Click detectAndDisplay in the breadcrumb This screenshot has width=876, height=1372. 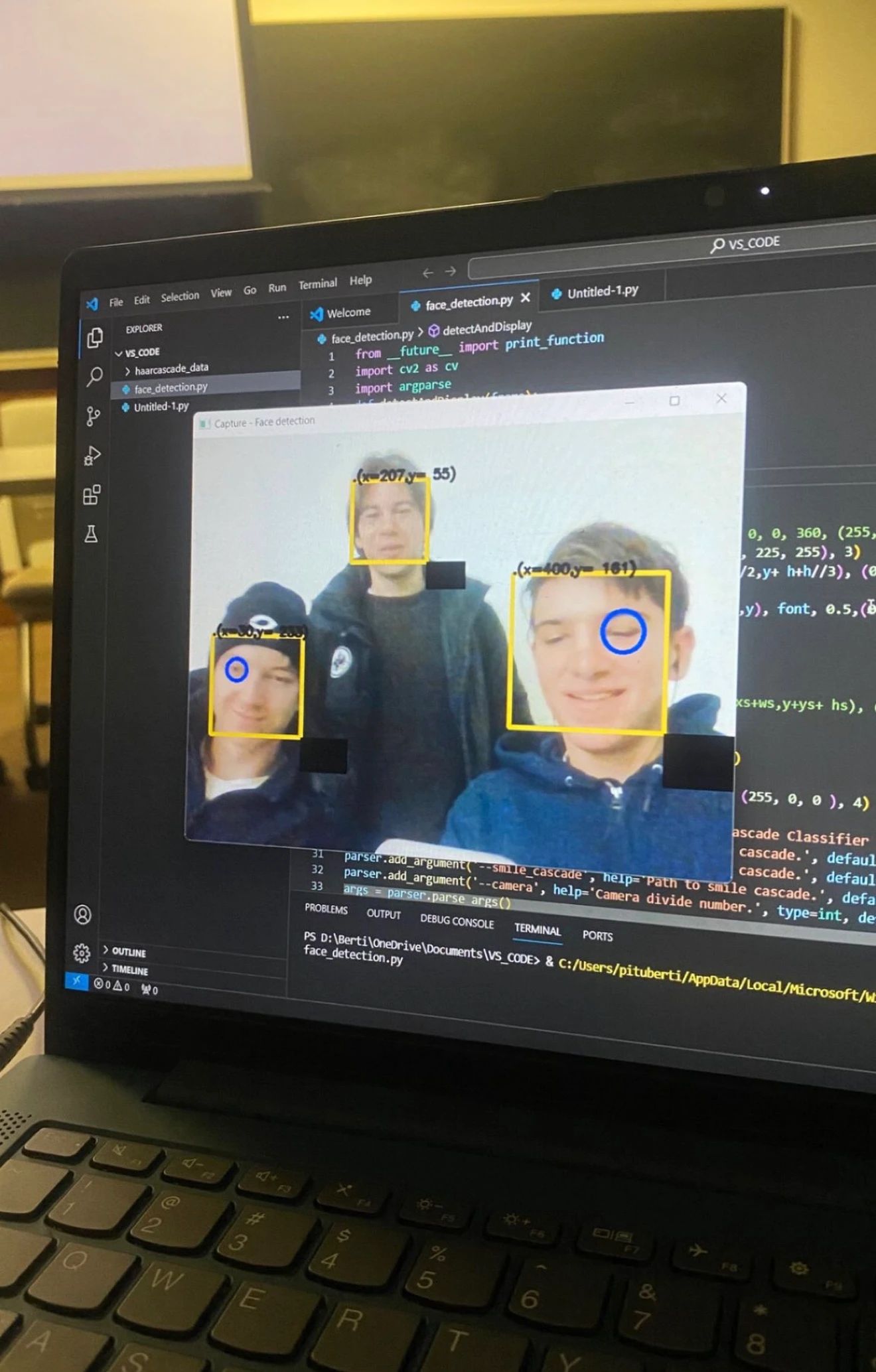tap(486, 327)
